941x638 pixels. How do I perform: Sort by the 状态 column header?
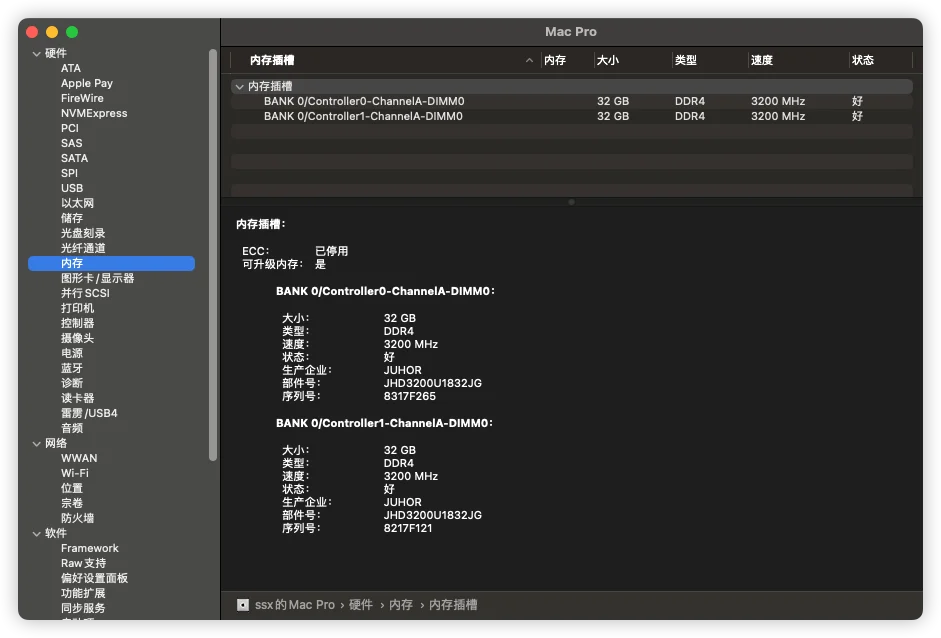tap(863, 60)
